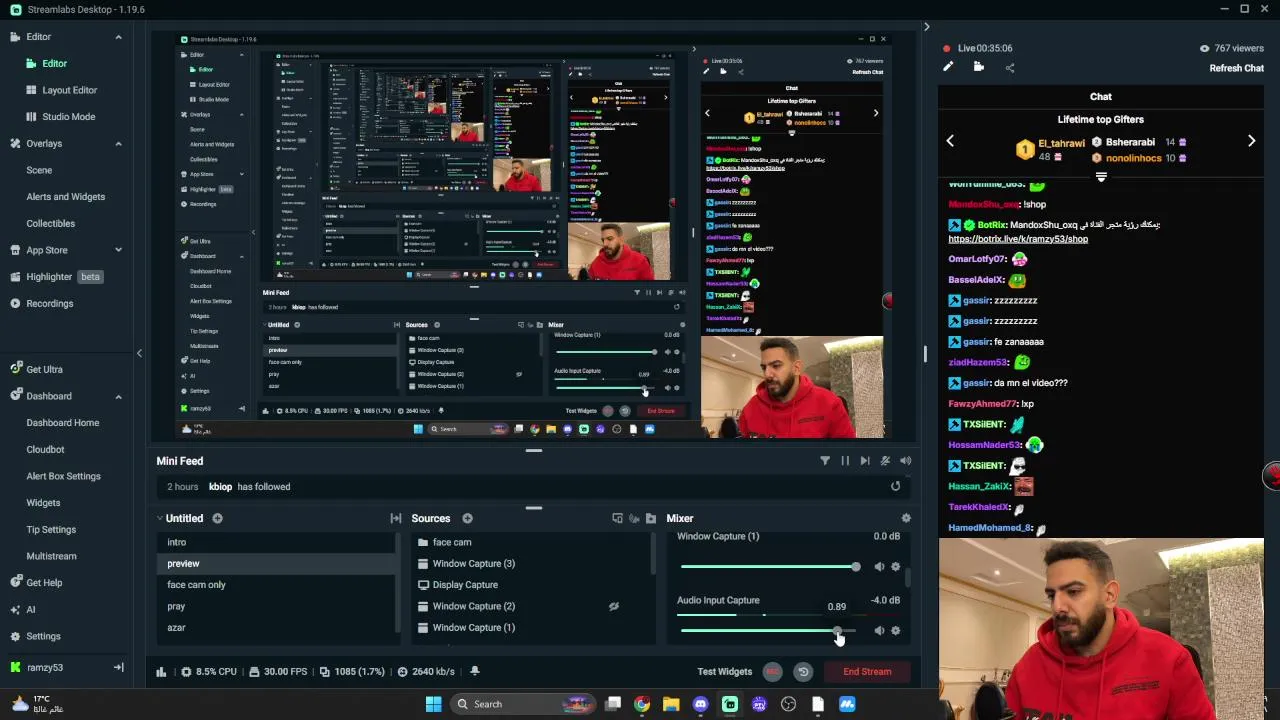The height and width of the screenshot is (720, 1280).
Task: Open the botrix.live shop link in chat
Action: 1018,239
